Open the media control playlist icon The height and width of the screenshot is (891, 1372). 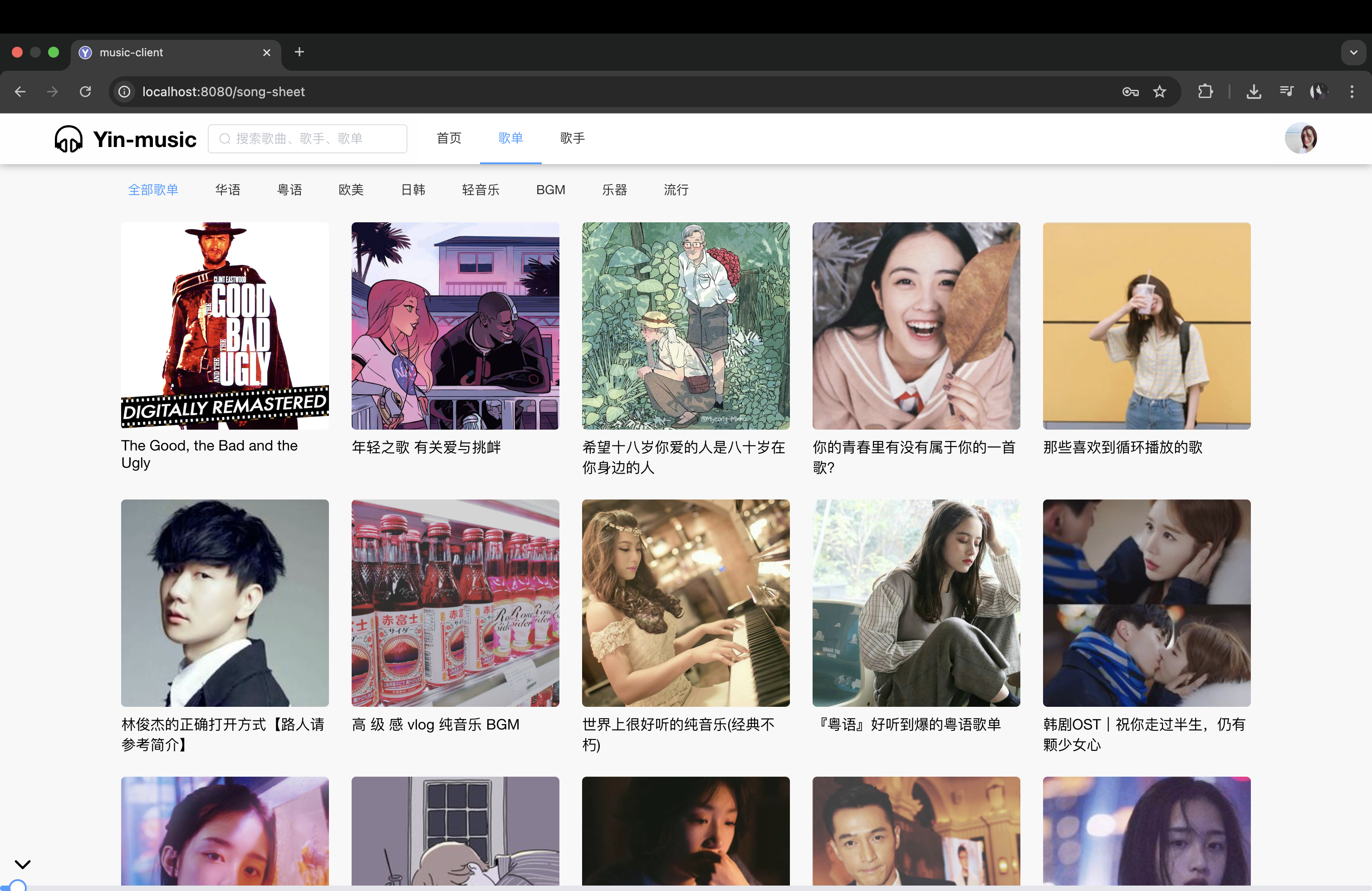(1287, 91)
